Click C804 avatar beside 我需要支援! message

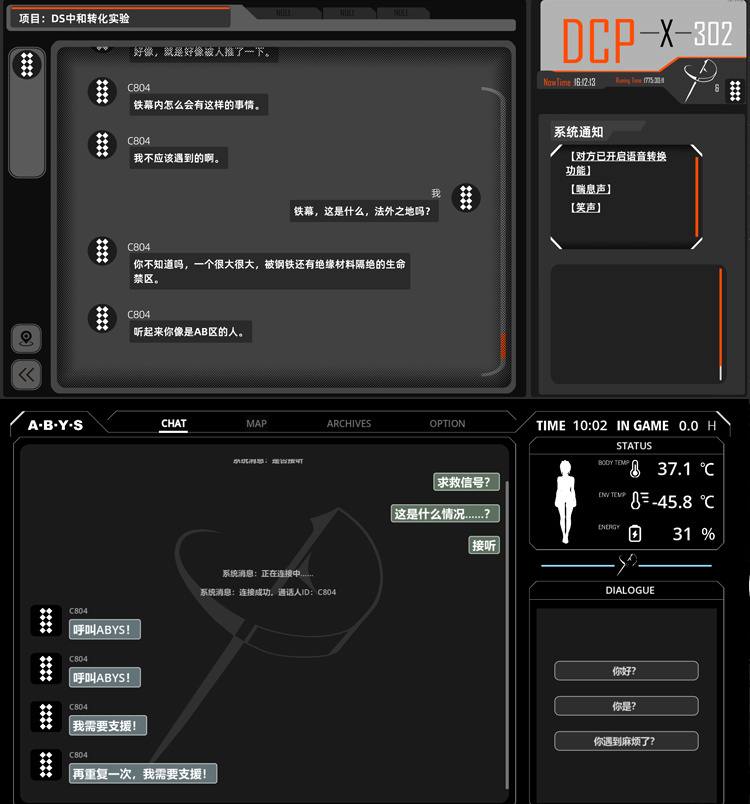click(46, 716)
